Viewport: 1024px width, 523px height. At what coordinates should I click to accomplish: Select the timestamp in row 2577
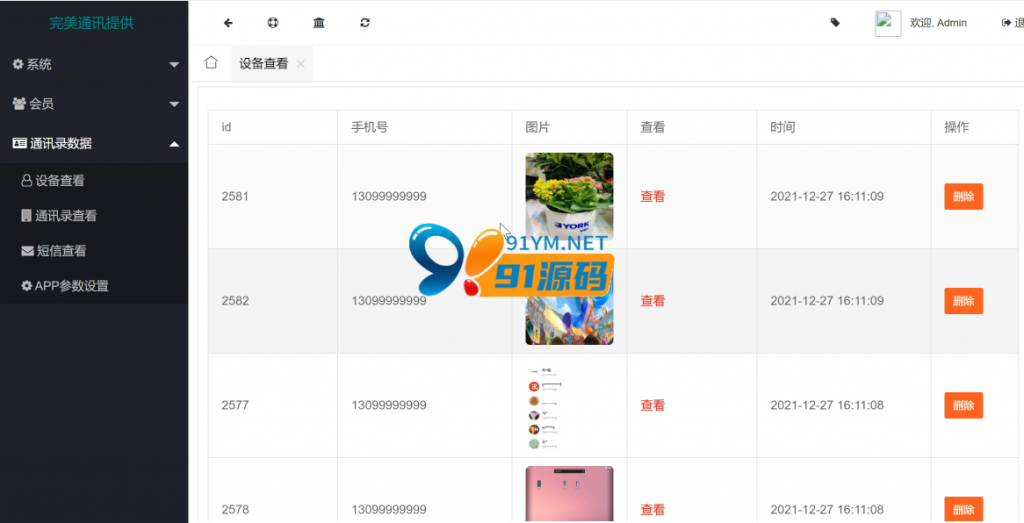coord(827,405)
